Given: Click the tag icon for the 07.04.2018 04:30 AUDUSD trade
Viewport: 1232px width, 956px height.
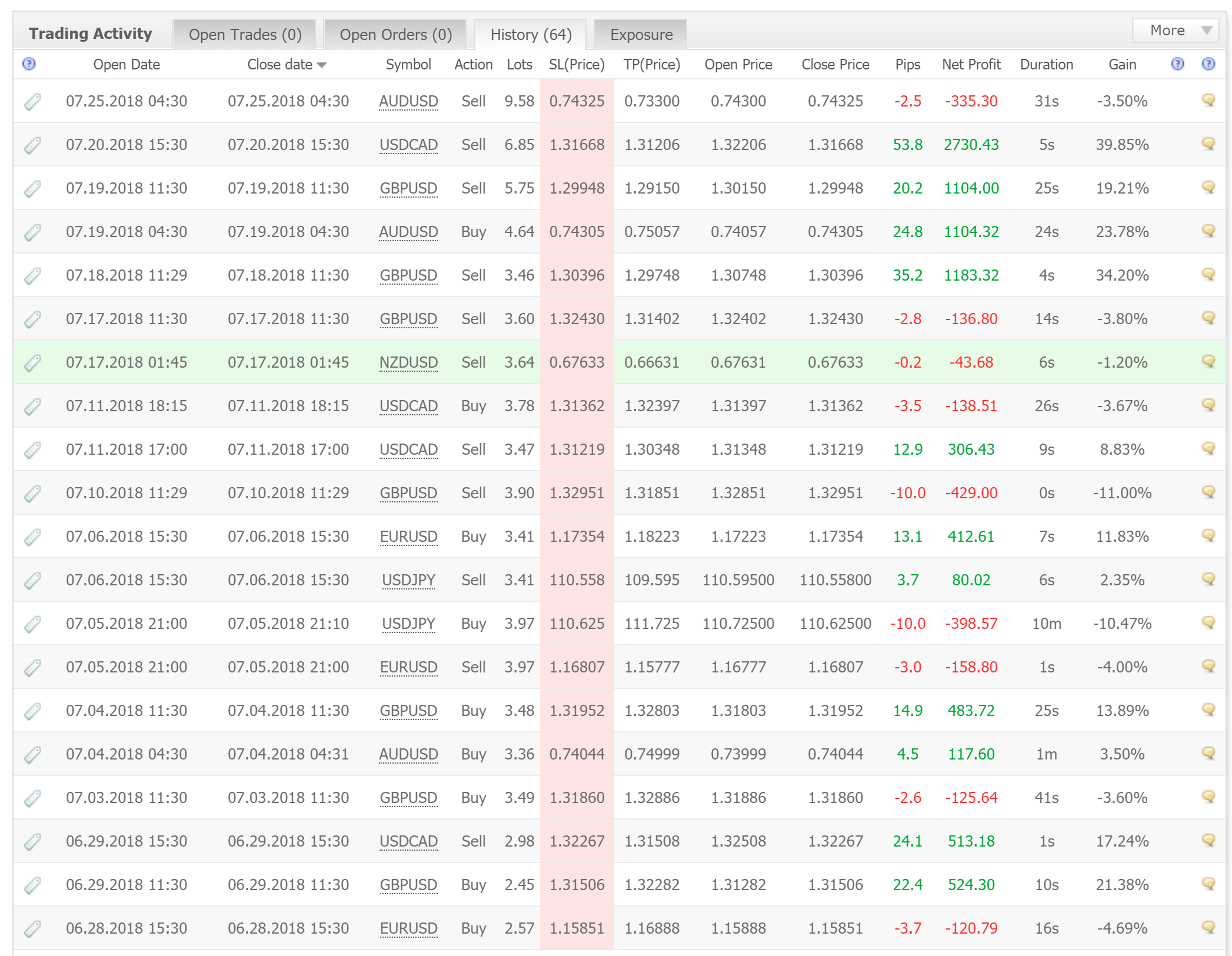Looking at the screenshot, I should pyautogui.click(x=32, y=755).
